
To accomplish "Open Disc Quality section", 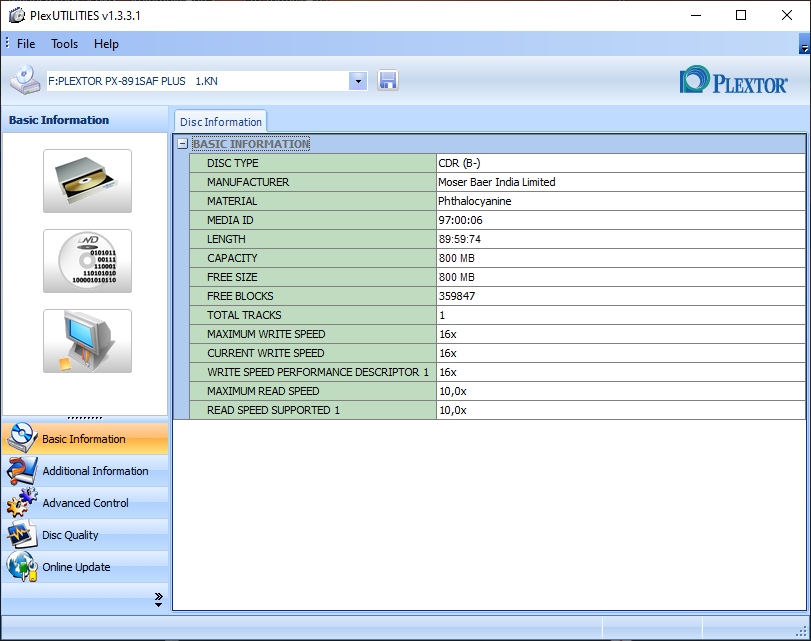I will [x=70, y=535].
